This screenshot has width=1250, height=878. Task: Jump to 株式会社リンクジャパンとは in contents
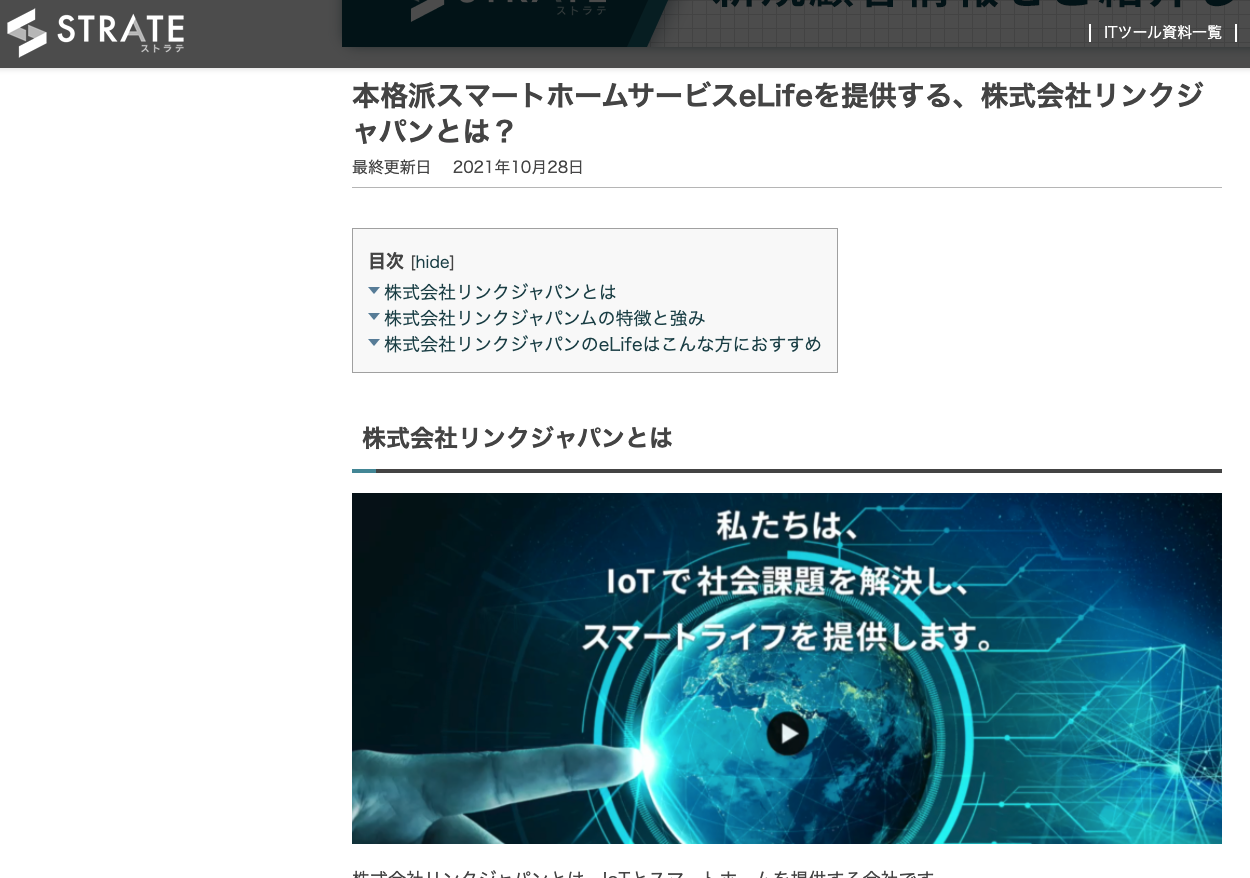tap(500, 292)
